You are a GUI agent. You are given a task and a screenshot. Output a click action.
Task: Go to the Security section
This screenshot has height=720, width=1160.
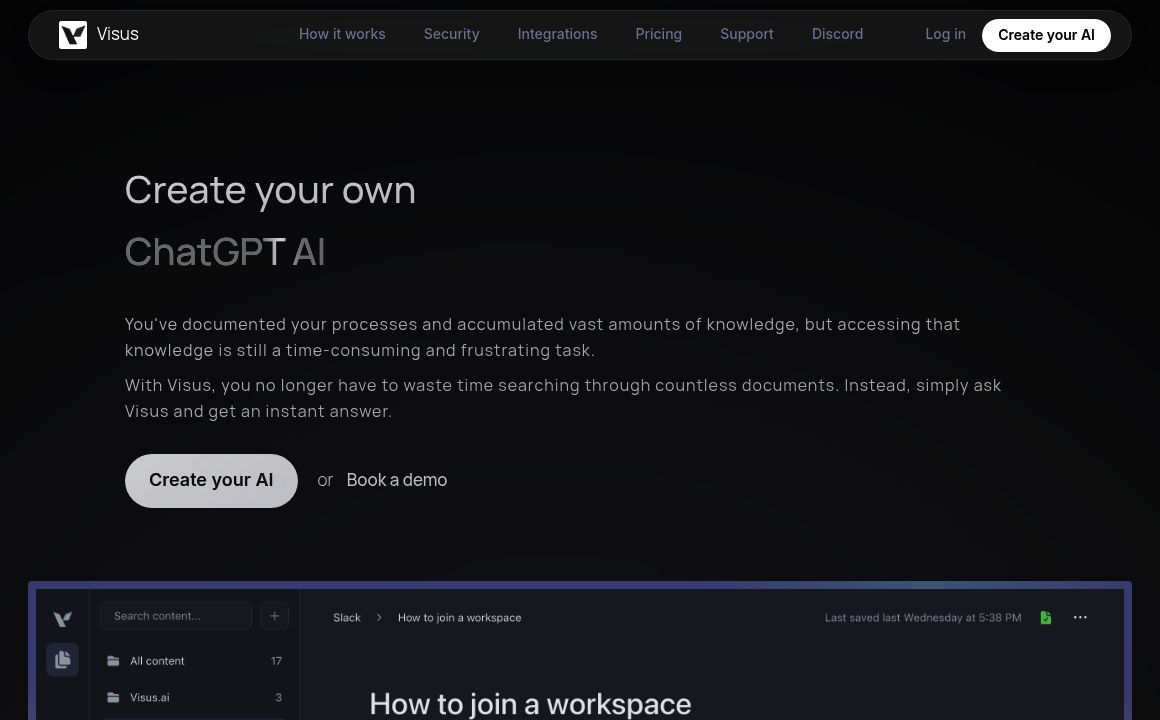[451, 34]
